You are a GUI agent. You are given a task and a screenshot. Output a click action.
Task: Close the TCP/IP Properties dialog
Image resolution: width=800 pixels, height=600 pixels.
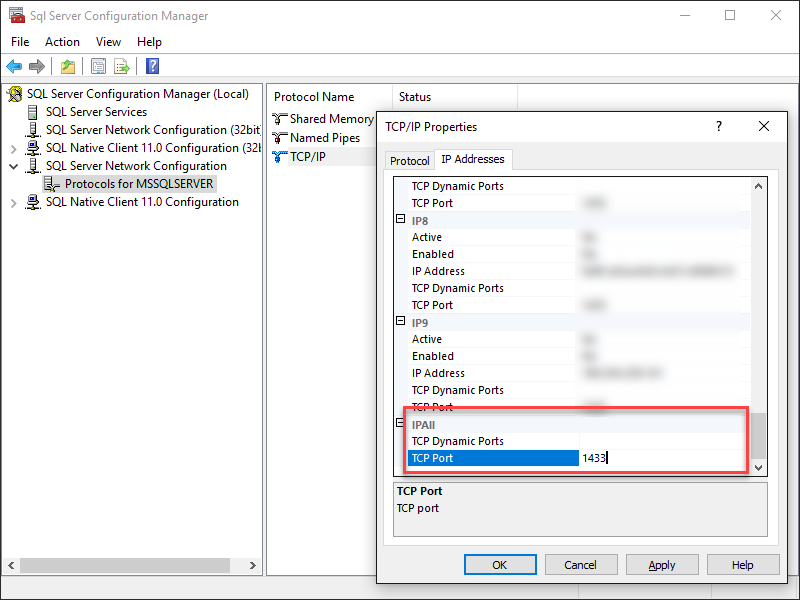[764, 126]
